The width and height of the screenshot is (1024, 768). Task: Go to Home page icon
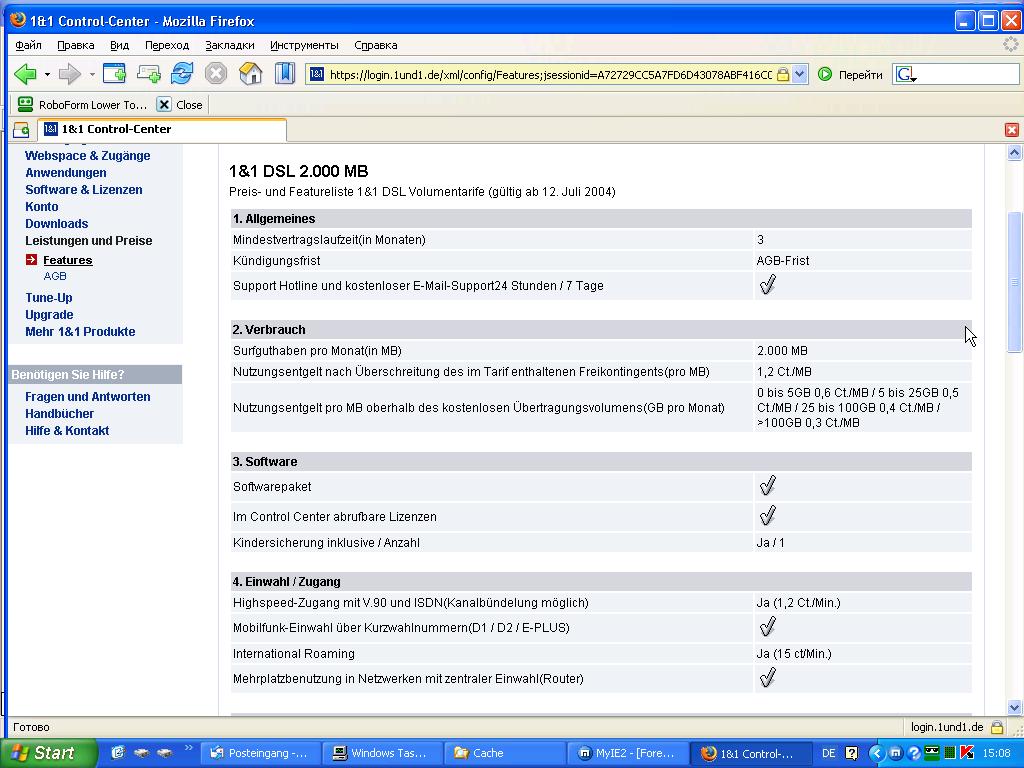point(250,73)
